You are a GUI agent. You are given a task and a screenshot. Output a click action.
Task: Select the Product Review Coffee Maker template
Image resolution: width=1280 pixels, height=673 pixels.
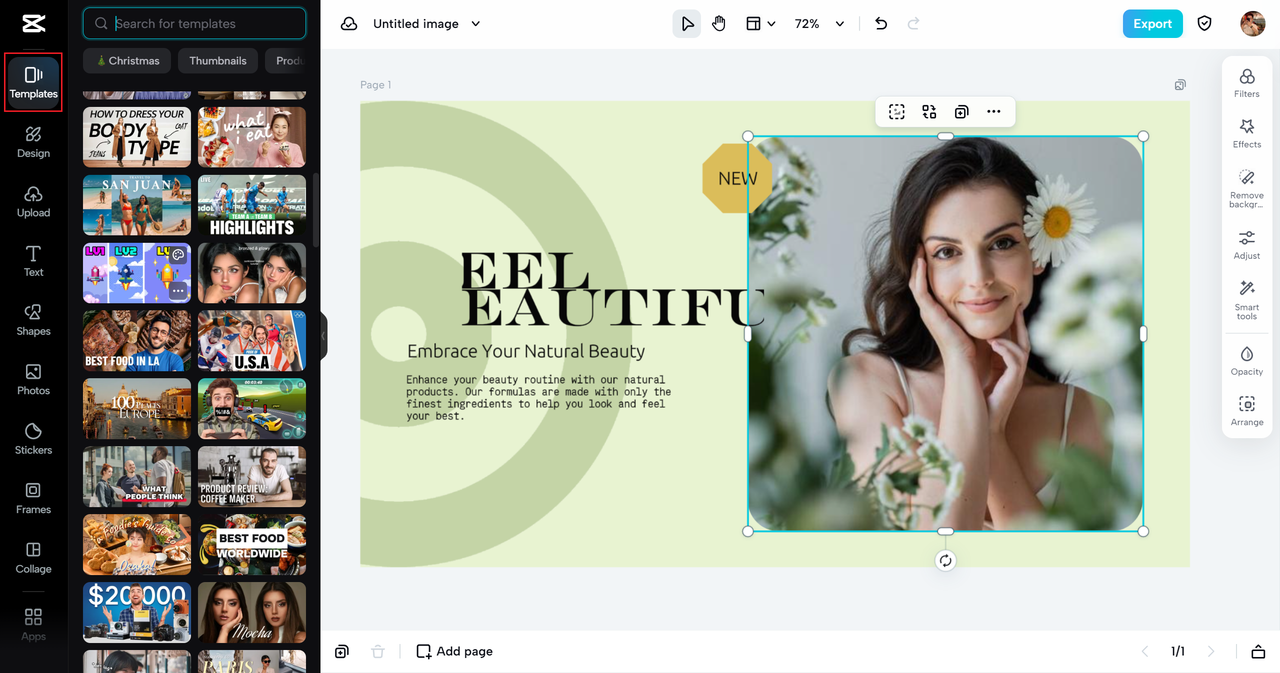(x=252, y=477)
